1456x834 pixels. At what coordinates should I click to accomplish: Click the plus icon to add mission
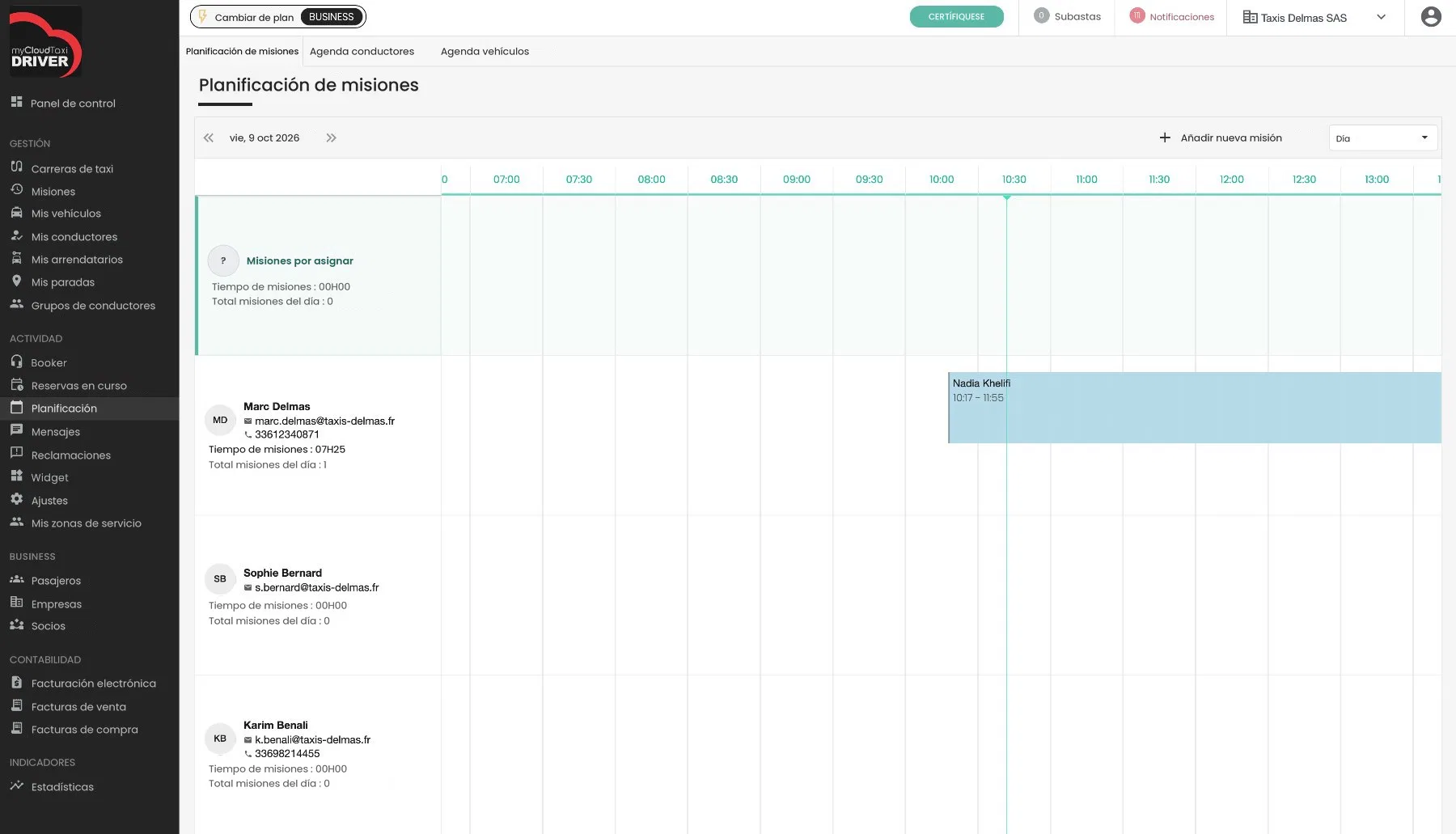click(x=1165, y=138)
